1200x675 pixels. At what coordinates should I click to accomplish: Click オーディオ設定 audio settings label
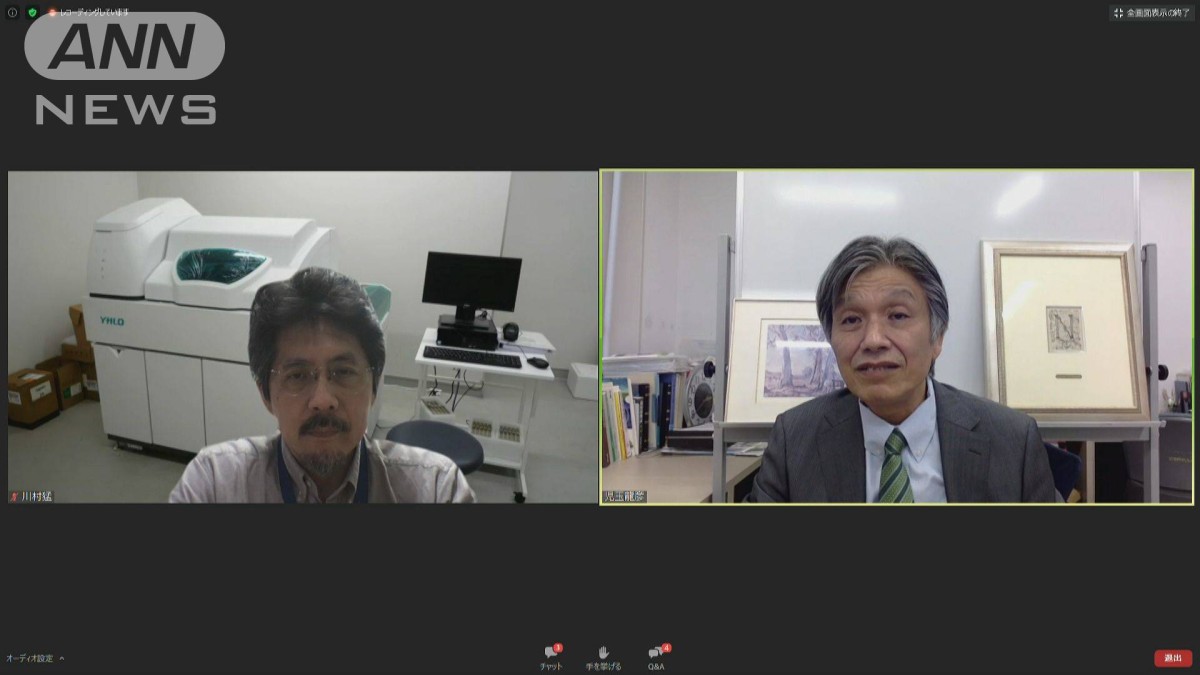(29, 658)
